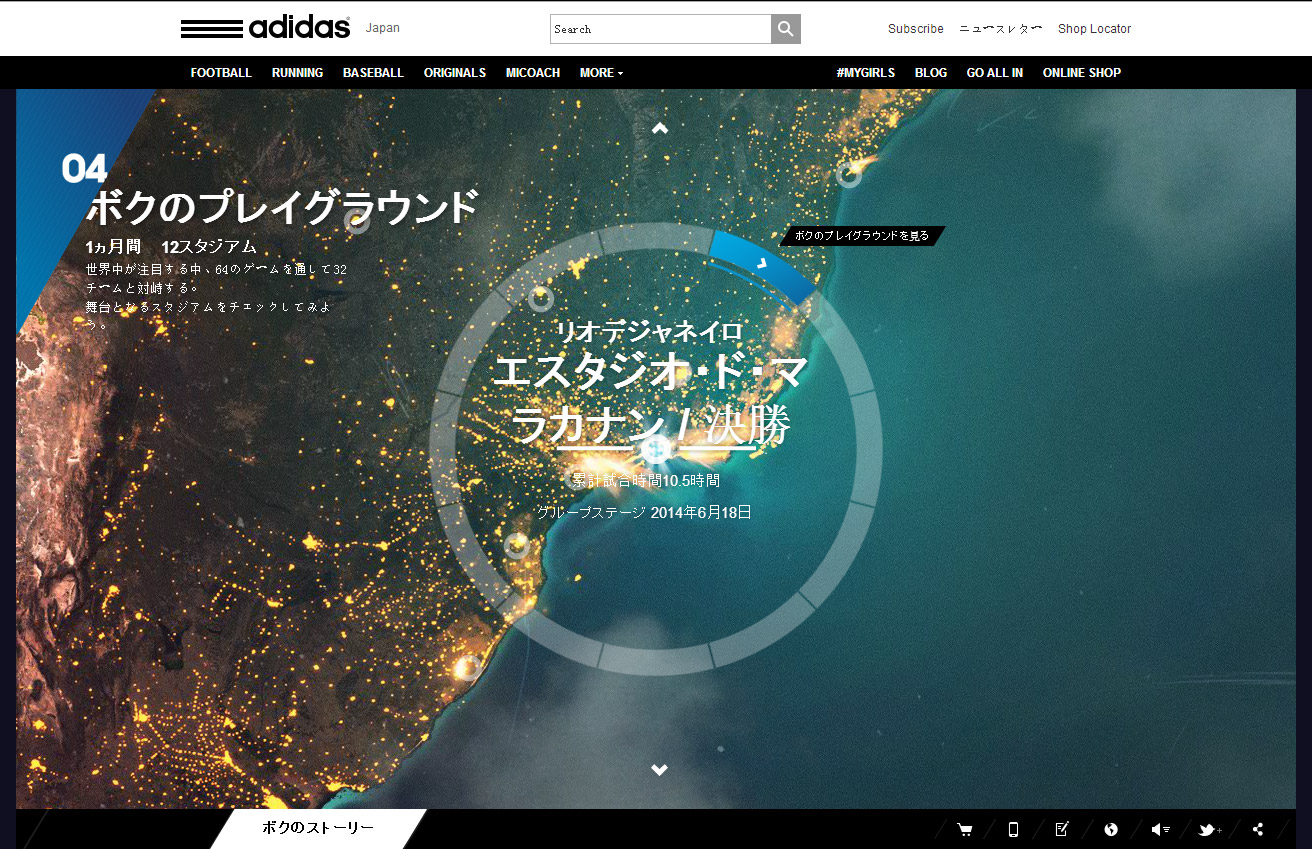Viewport: 1312px width, 849px height.
Task: Open the FOOTBALL menu item
Action: point(221,73)
